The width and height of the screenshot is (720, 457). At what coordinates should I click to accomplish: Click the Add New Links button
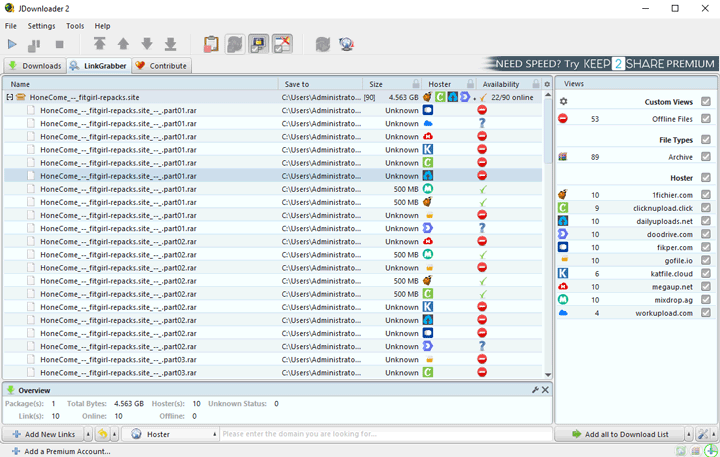43,434
